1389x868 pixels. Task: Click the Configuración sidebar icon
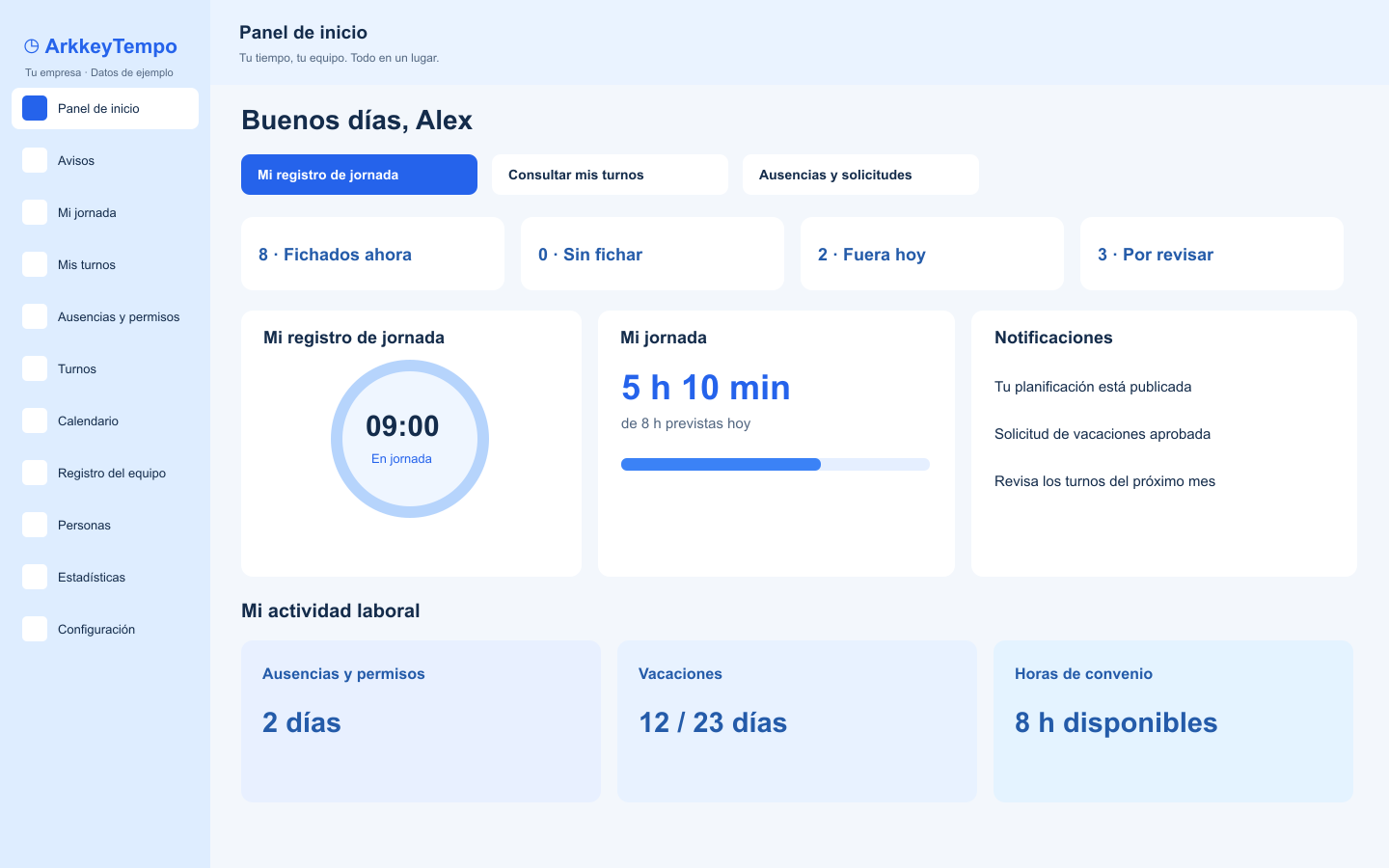click(35, 629)
